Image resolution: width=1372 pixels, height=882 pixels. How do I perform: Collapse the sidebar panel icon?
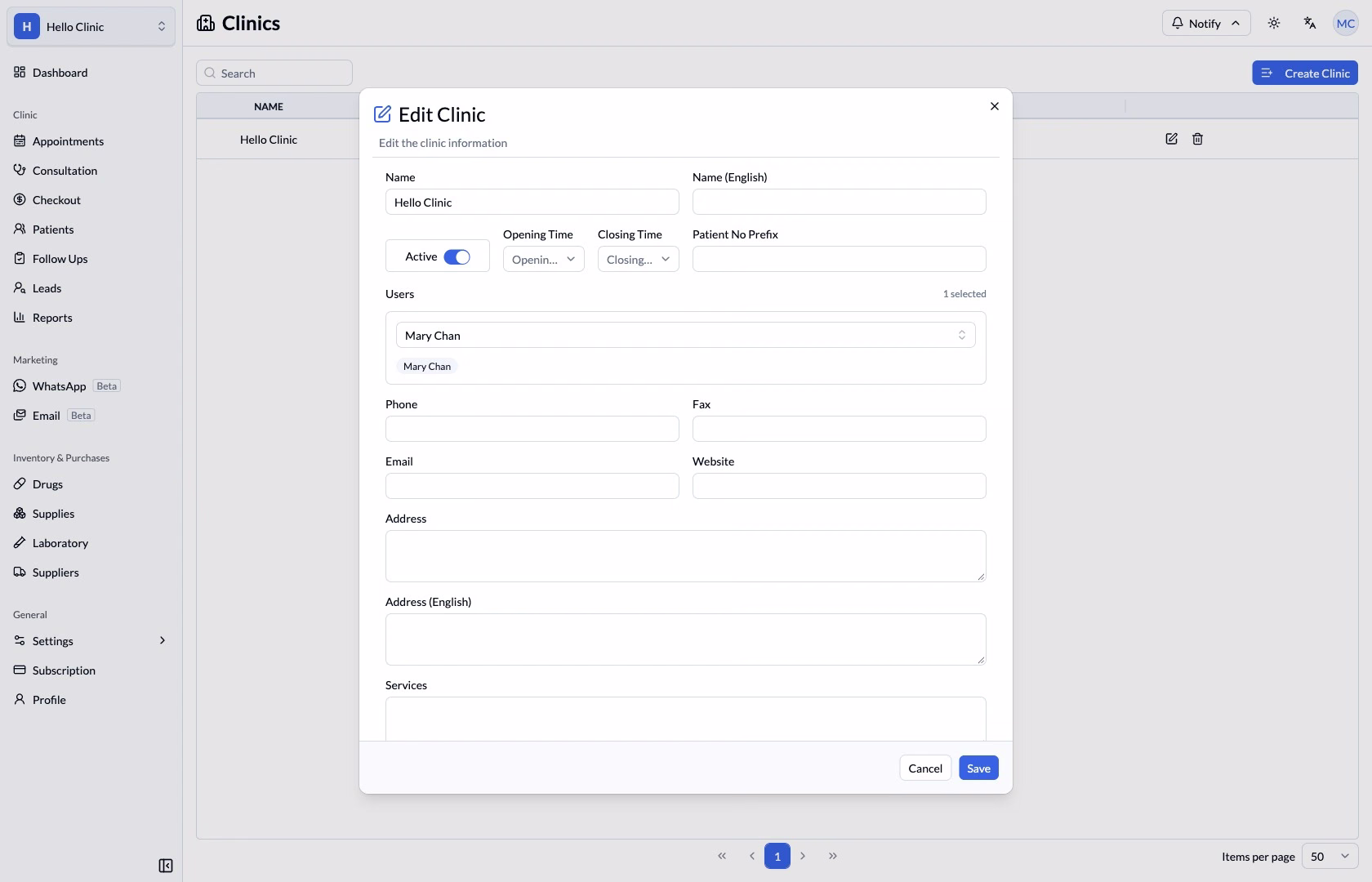coord(165,866)
